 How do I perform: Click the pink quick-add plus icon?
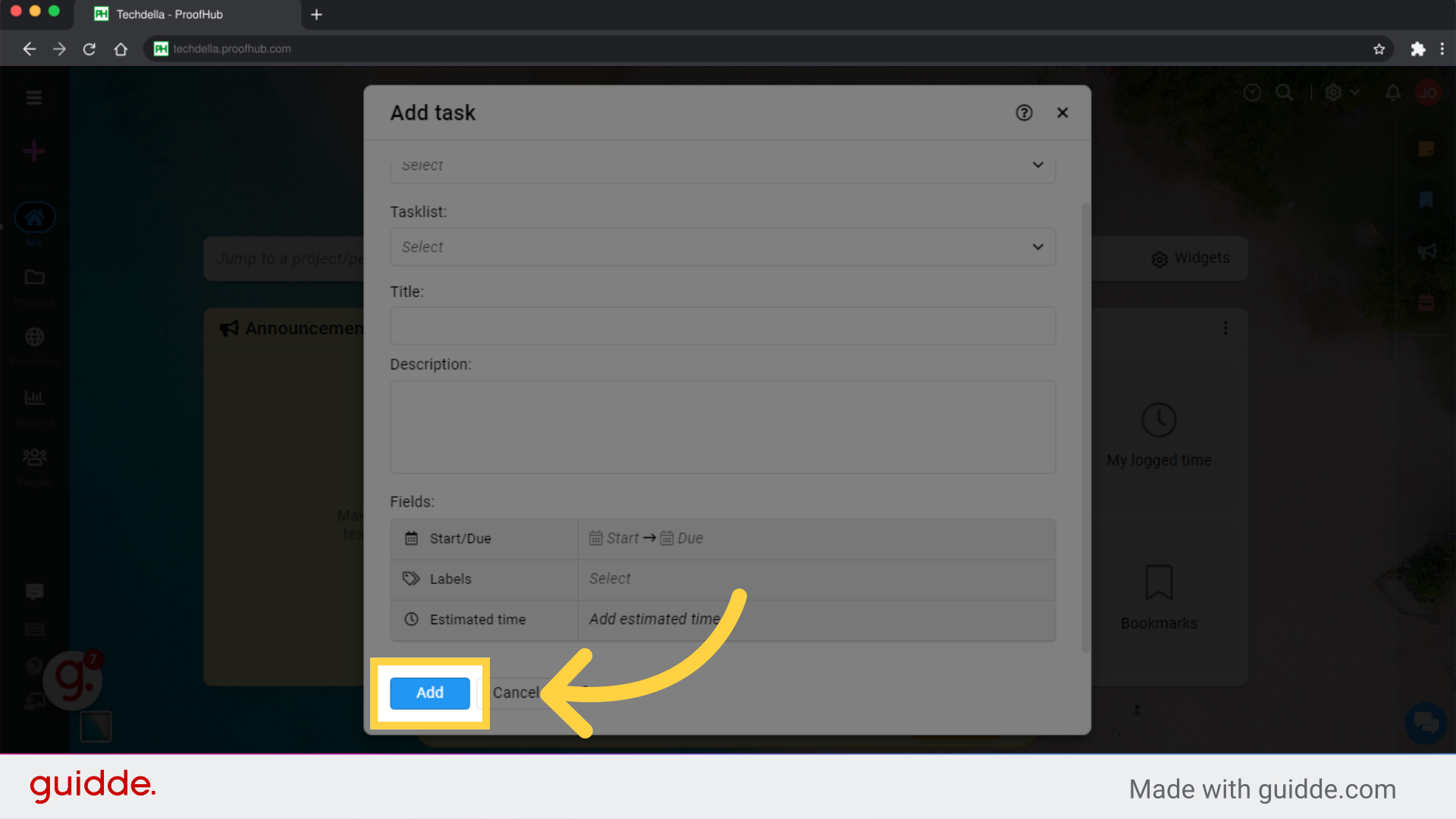click(34, 150)
